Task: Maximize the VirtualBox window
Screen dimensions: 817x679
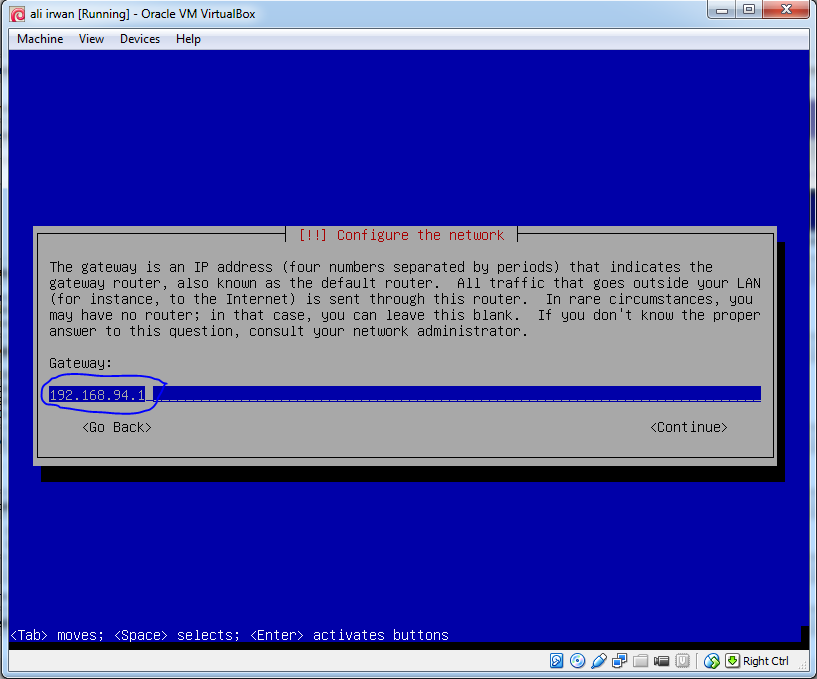Action: pyautogui.click(x=749, y=9)
